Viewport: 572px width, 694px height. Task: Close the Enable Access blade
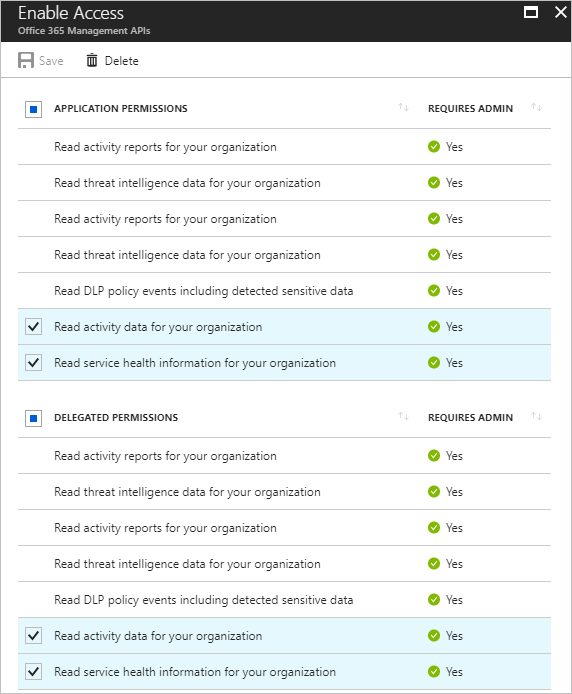point(561,12)
